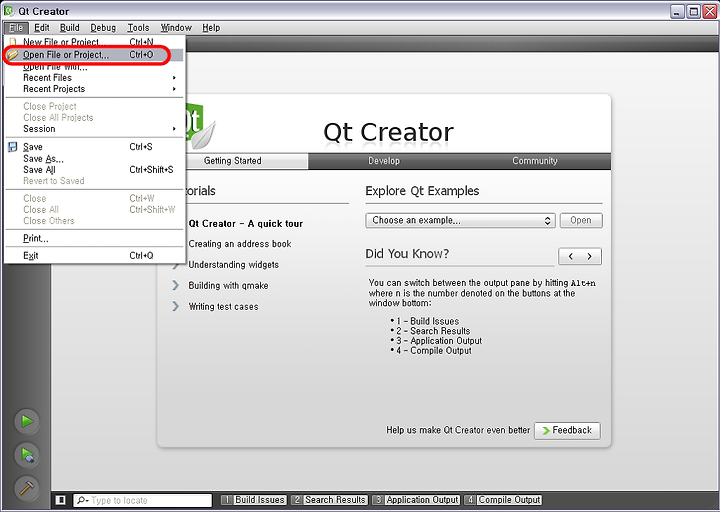This screenshot has width=720, height=512.
Task: Switch to the Develop tab
Action: click(384, 161)
